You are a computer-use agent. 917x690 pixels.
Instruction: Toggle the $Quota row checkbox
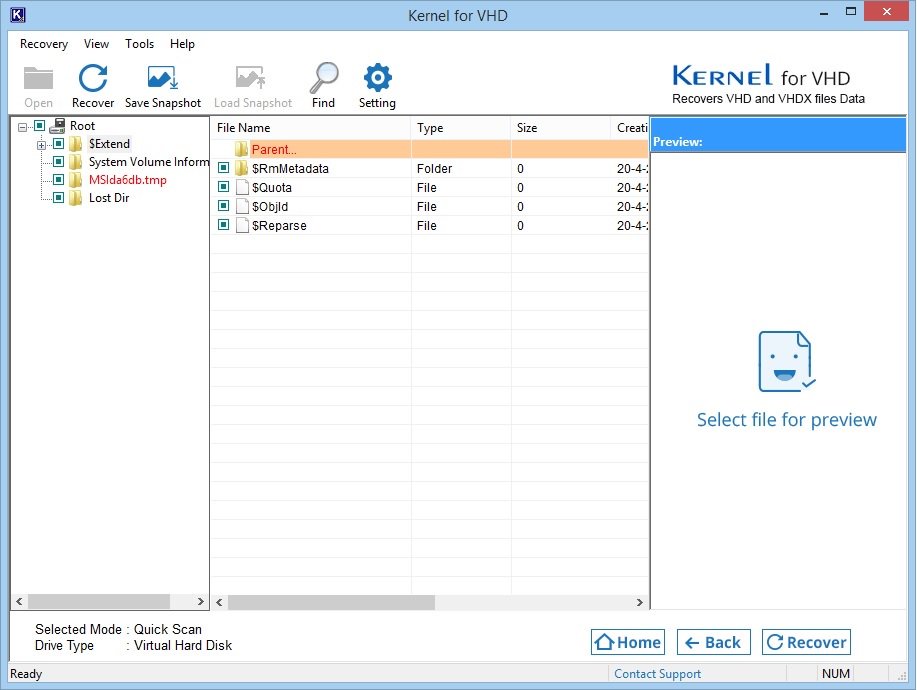223,187
